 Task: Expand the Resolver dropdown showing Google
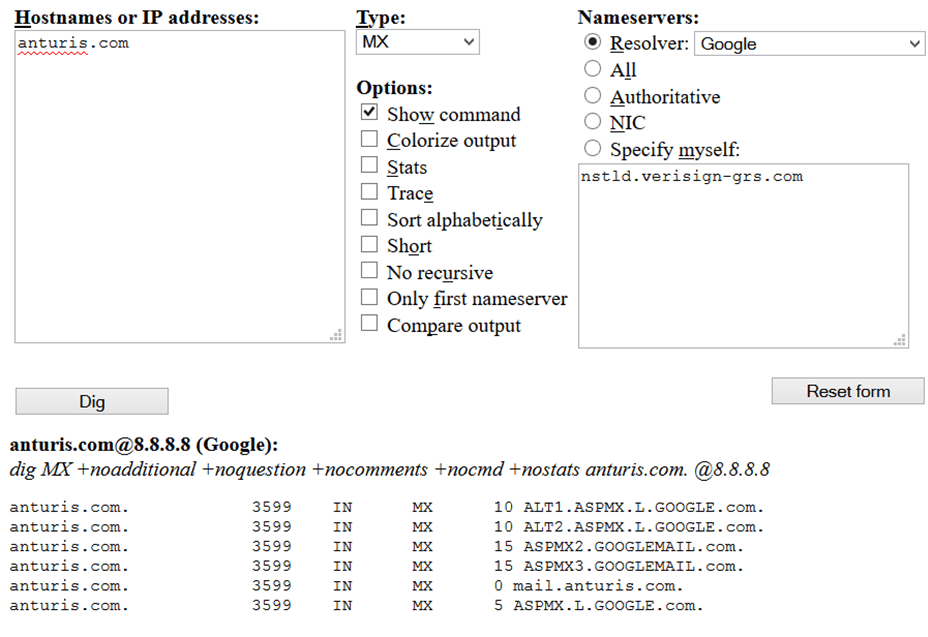809,44
